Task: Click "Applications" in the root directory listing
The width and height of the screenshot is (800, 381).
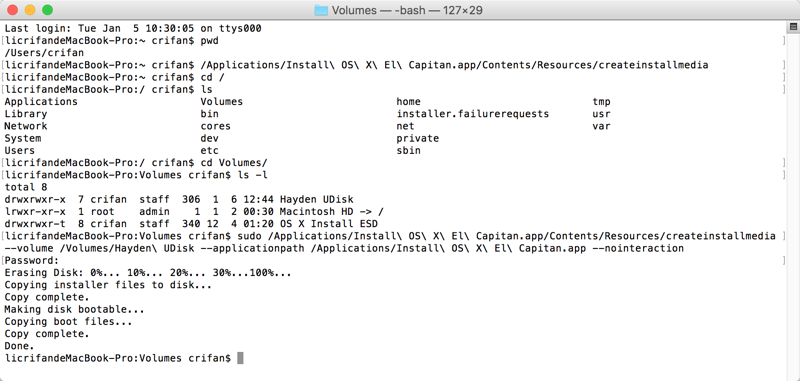Action: point(41,101)
